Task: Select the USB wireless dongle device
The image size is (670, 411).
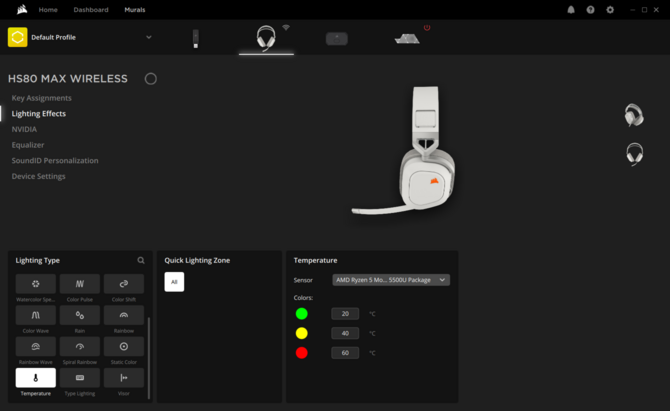Action: [x=195, y=38]
